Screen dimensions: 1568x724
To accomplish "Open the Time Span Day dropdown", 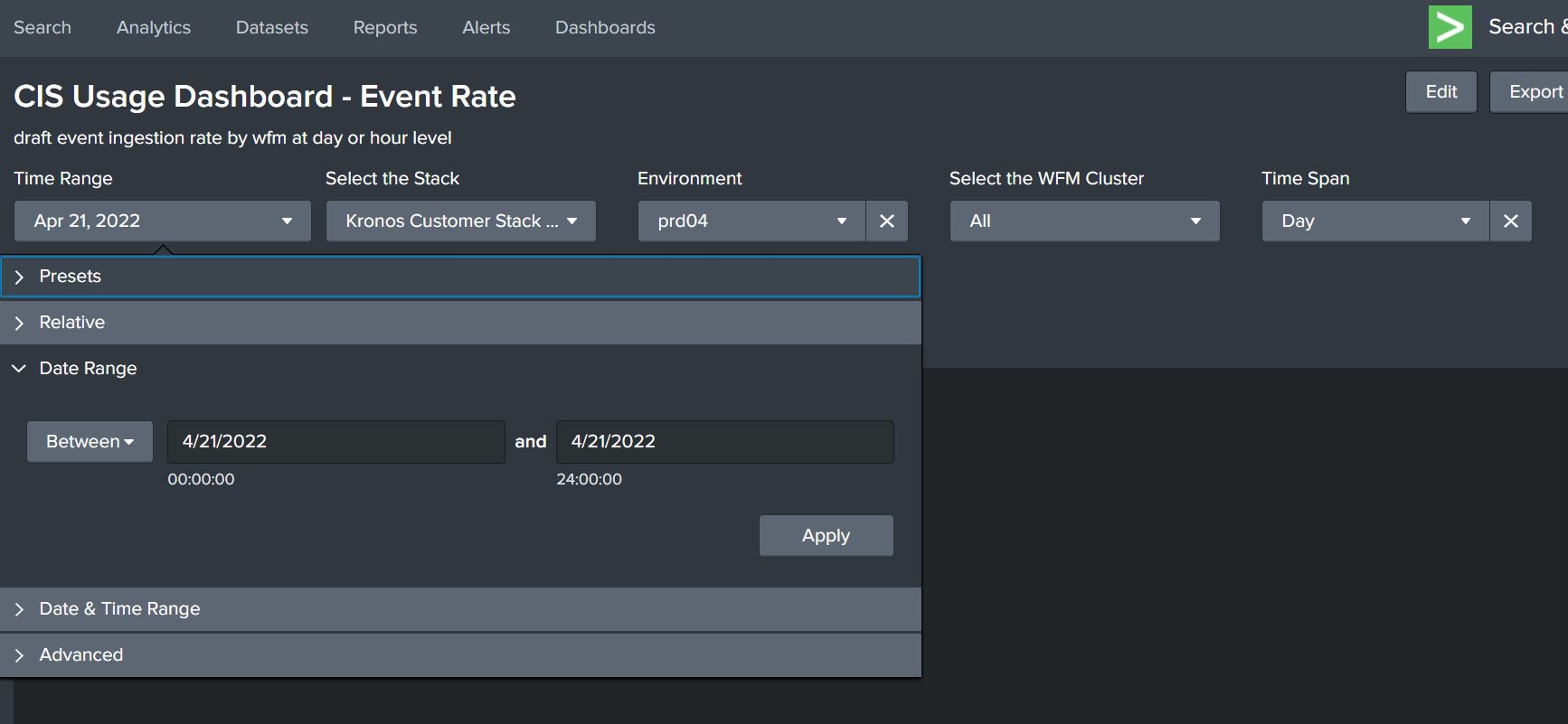I will coord(1375,221).
